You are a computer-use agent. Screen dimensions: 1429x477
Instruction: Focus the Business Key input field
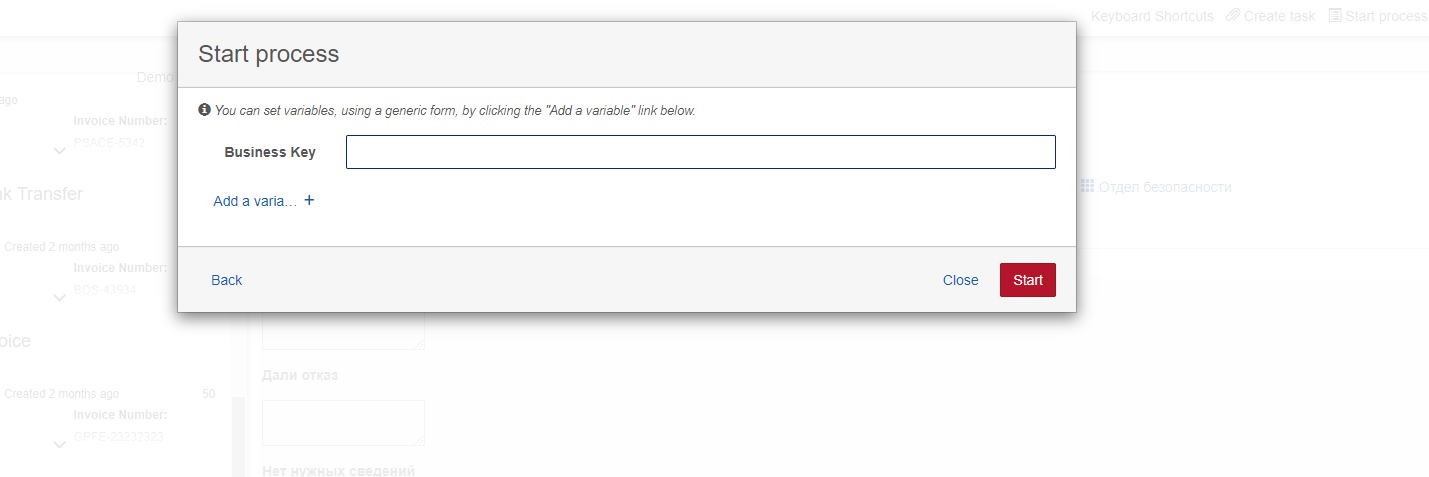click(x=701, y=152)
